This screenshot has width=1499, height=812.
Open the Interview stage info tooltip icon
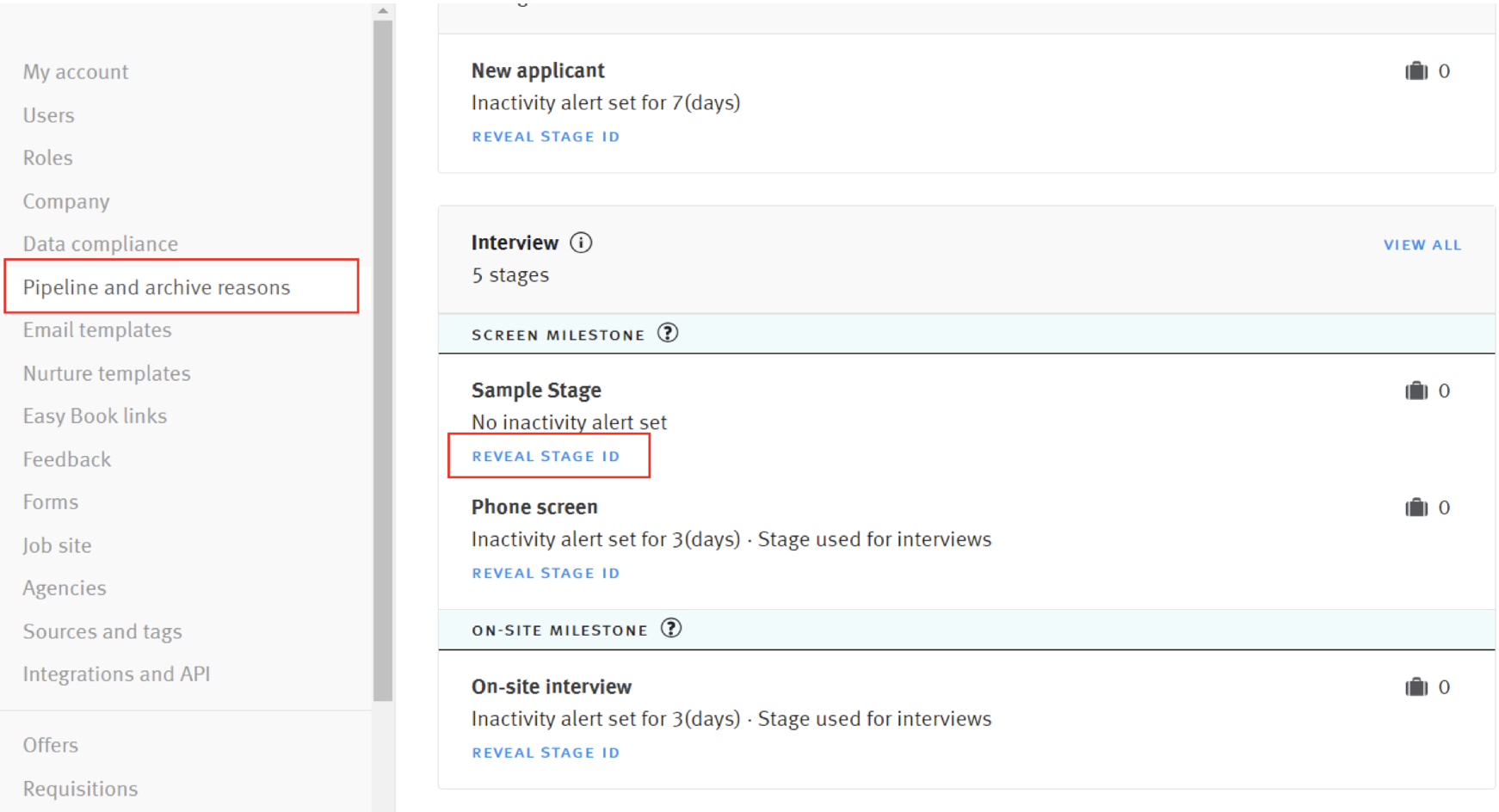click(582, 243)
